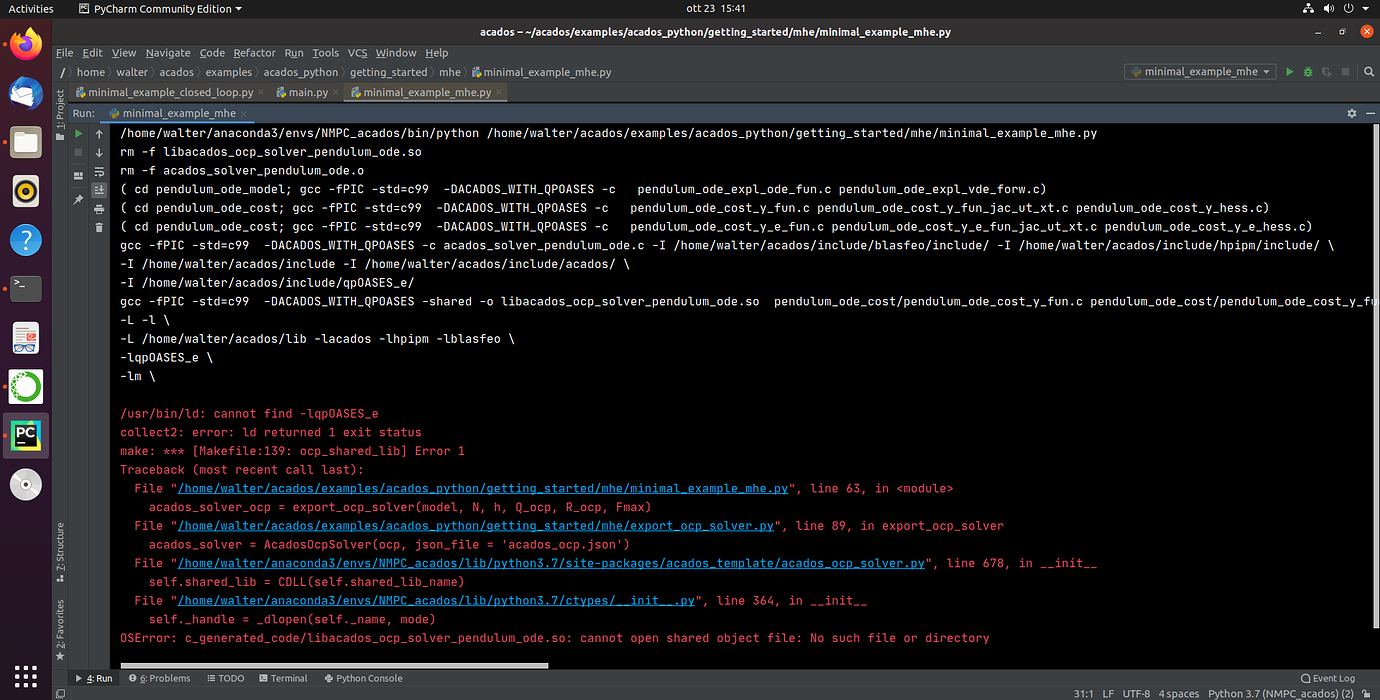Change the UTF-8 file encoding
This screenshot has width=1380, height=700.
[1134, 693]
